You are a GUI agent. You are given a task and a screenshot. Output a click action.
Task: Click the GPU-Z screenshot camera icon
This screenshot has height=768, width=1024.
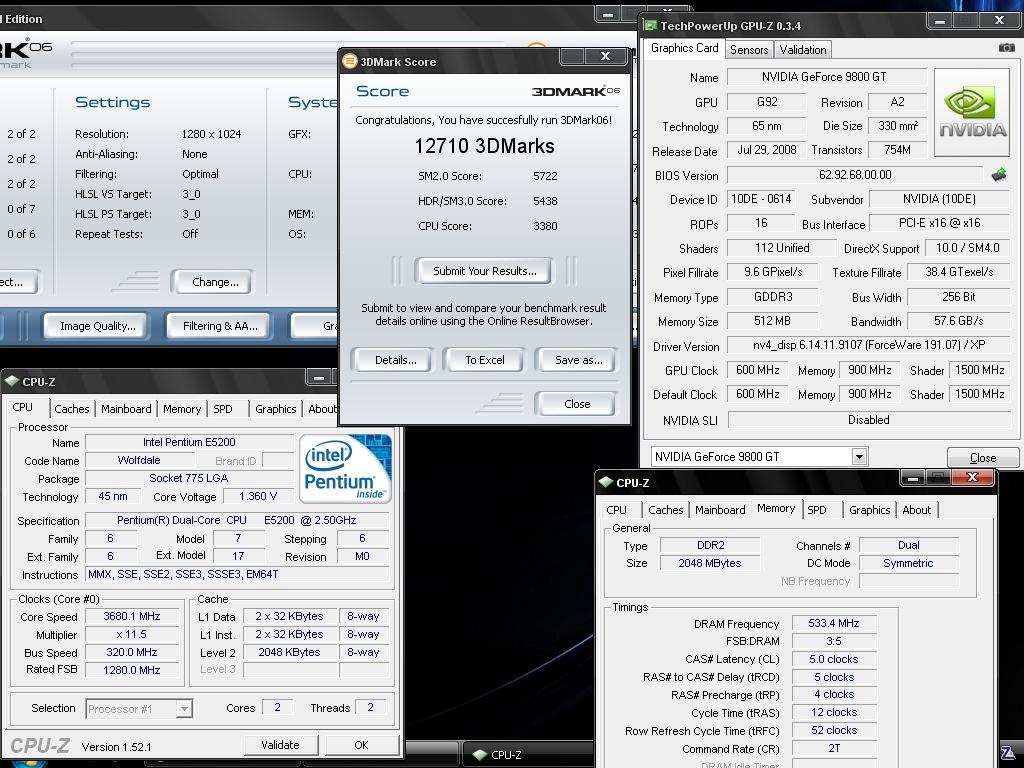coord(1006,48)
